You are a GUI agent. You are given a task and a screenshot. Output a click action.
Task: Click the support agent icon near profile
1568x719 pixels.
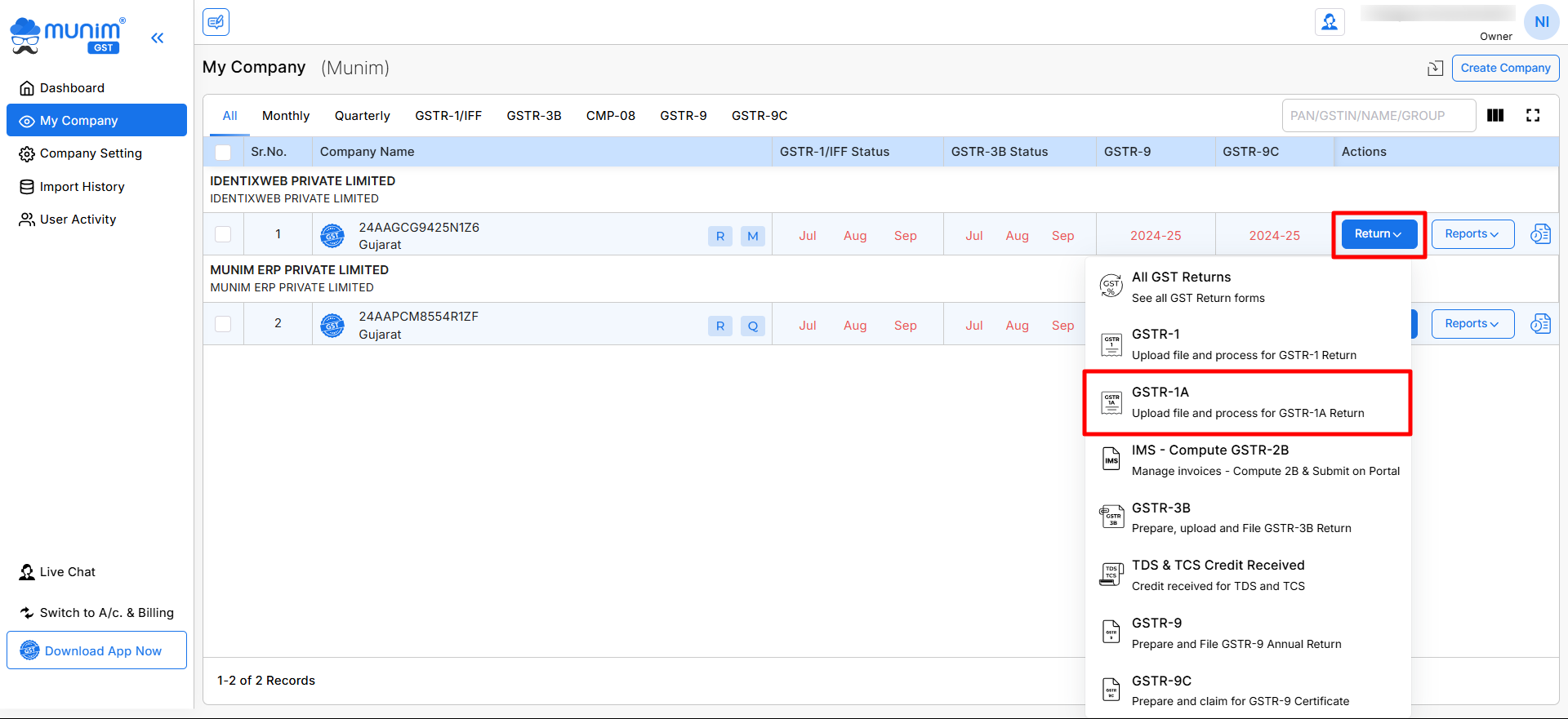[1330, 22]
